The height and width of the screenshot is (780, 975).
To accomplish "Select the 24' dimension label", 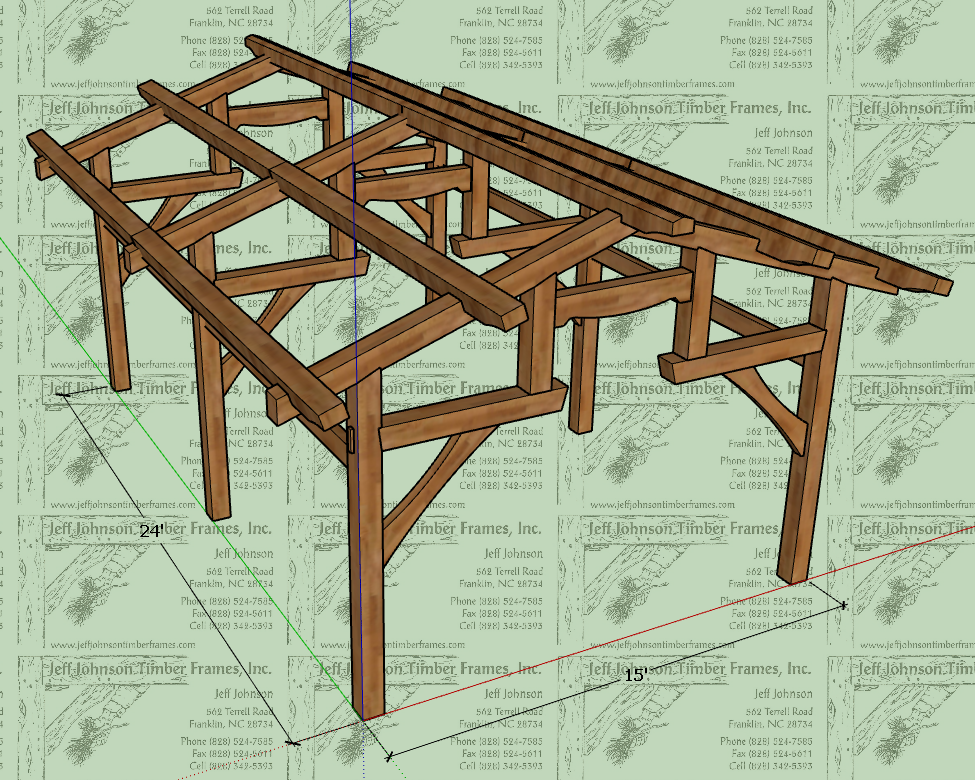I will tap(152, 531).
